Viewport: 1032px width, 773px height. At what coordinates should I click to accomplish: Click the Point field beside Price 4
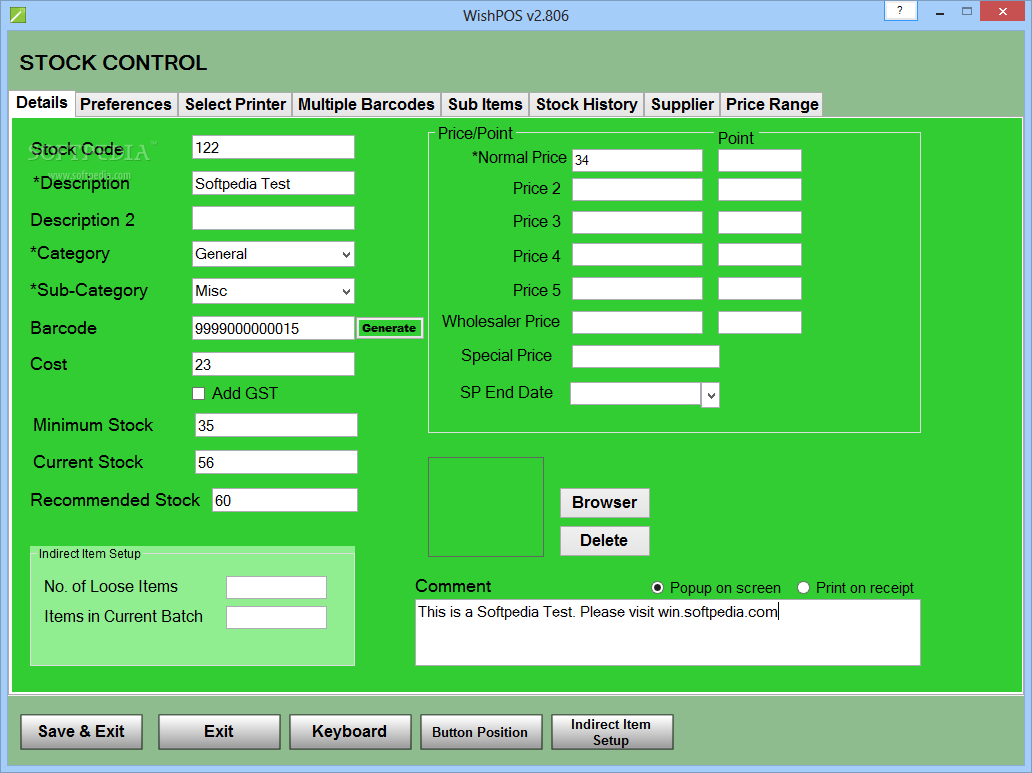click(x=760, y=254)
